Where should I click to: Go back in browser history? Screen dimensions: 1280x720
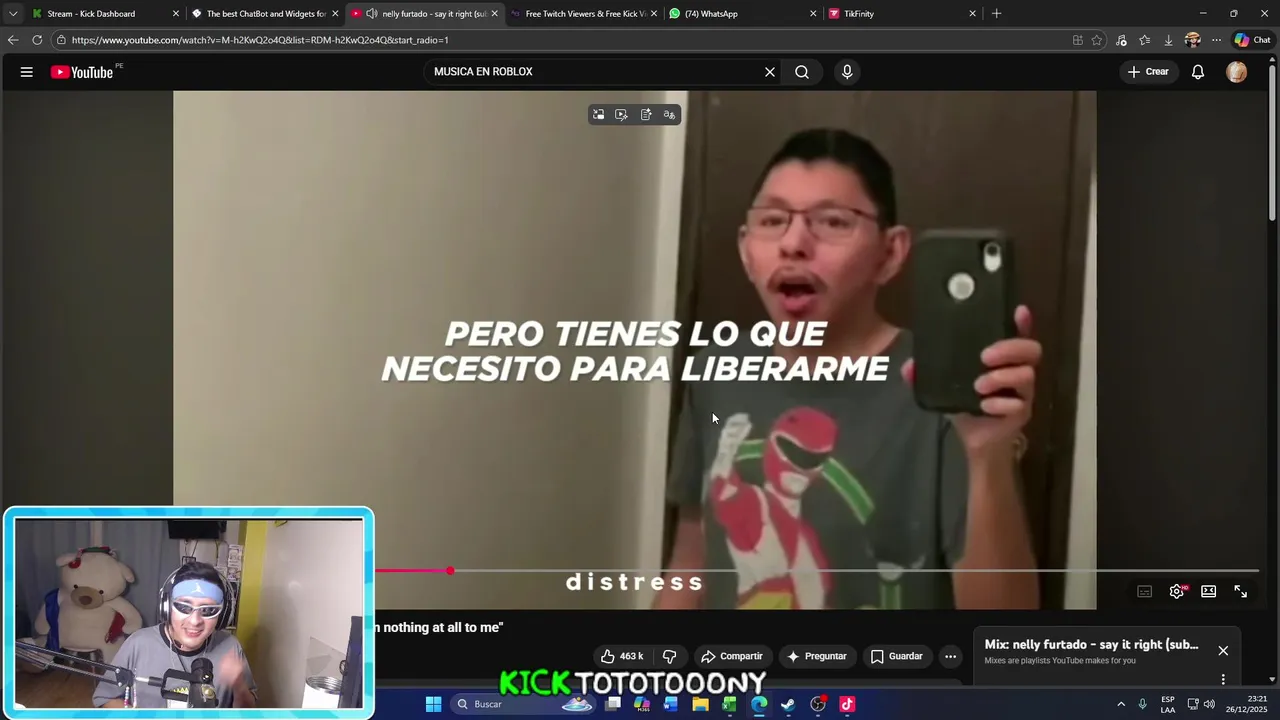(13, 40)
